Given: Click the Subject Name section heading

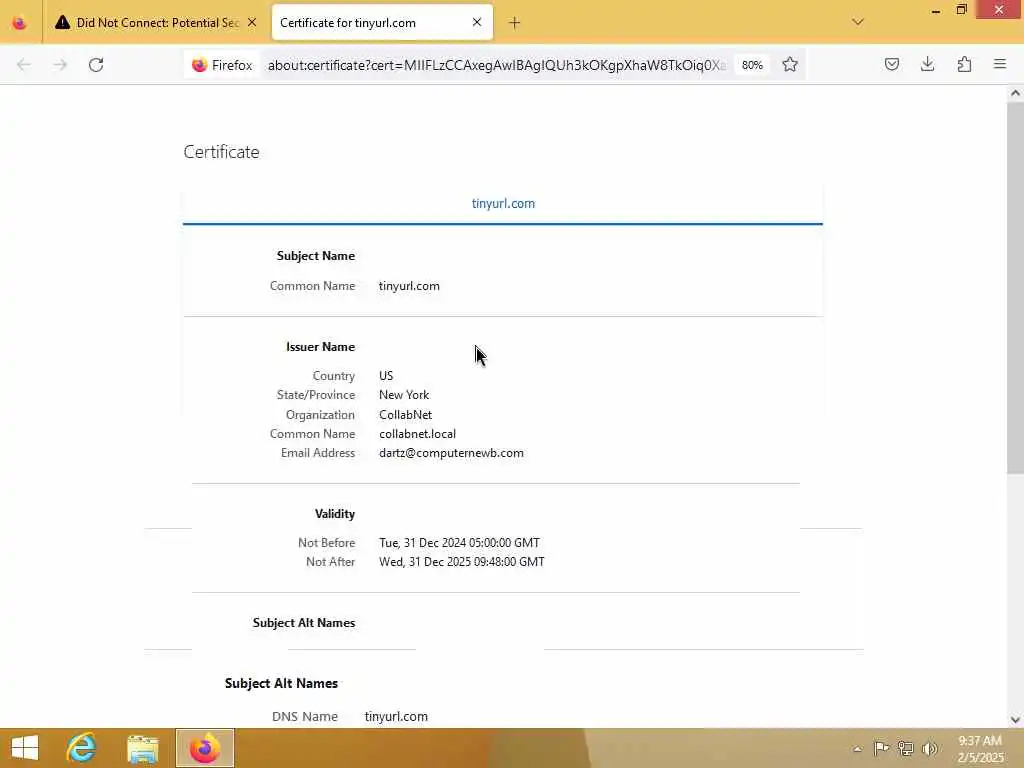Looking at the screenshot, I should click(315, 256).
